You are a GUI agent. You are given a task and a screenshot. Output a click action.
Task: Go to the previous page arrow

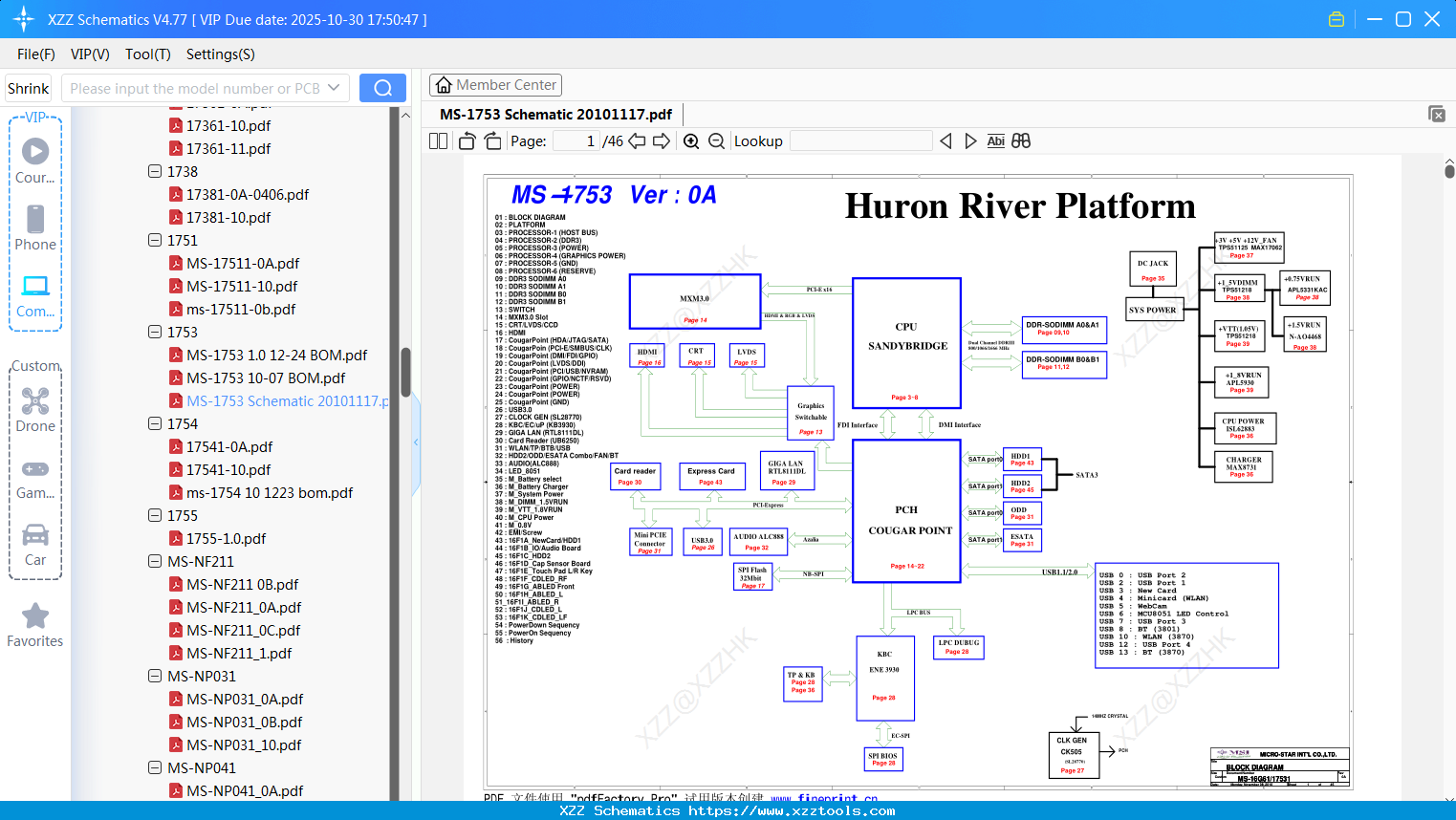click(637, 141)
